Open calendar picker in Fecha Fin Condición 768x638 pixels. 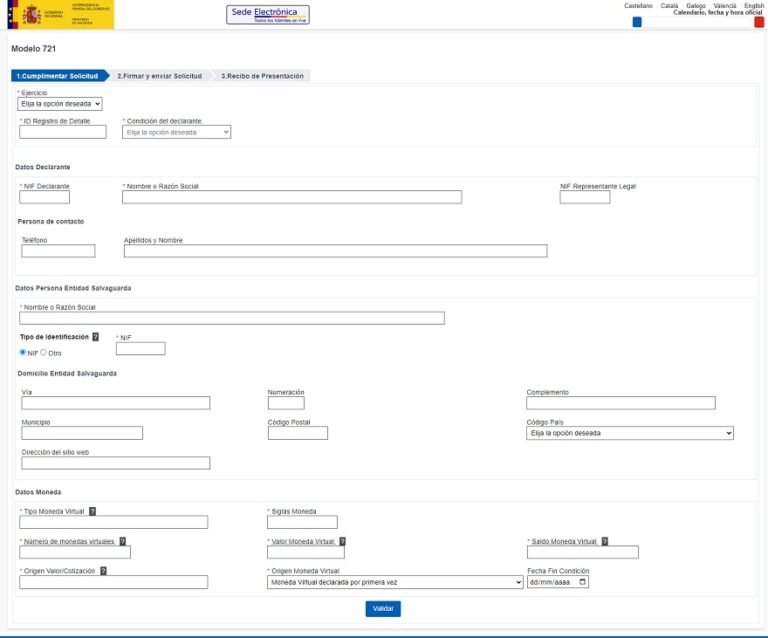(x=583, y=582)
